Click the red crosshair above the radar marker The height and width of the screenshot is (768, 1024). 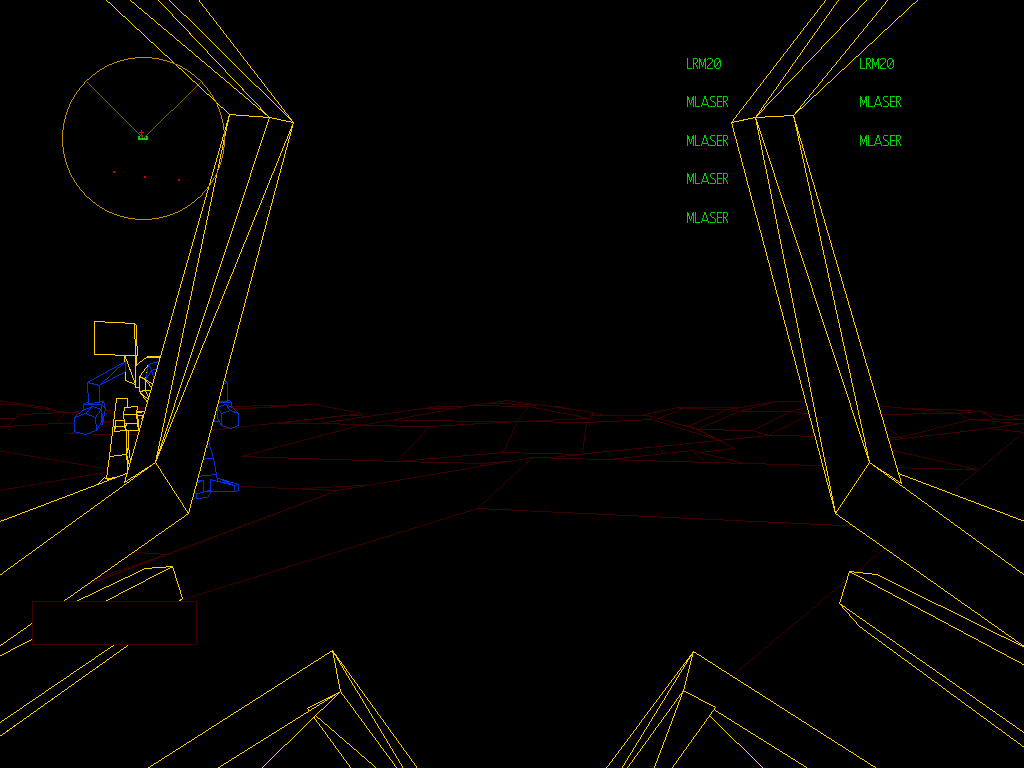point(141,133)
